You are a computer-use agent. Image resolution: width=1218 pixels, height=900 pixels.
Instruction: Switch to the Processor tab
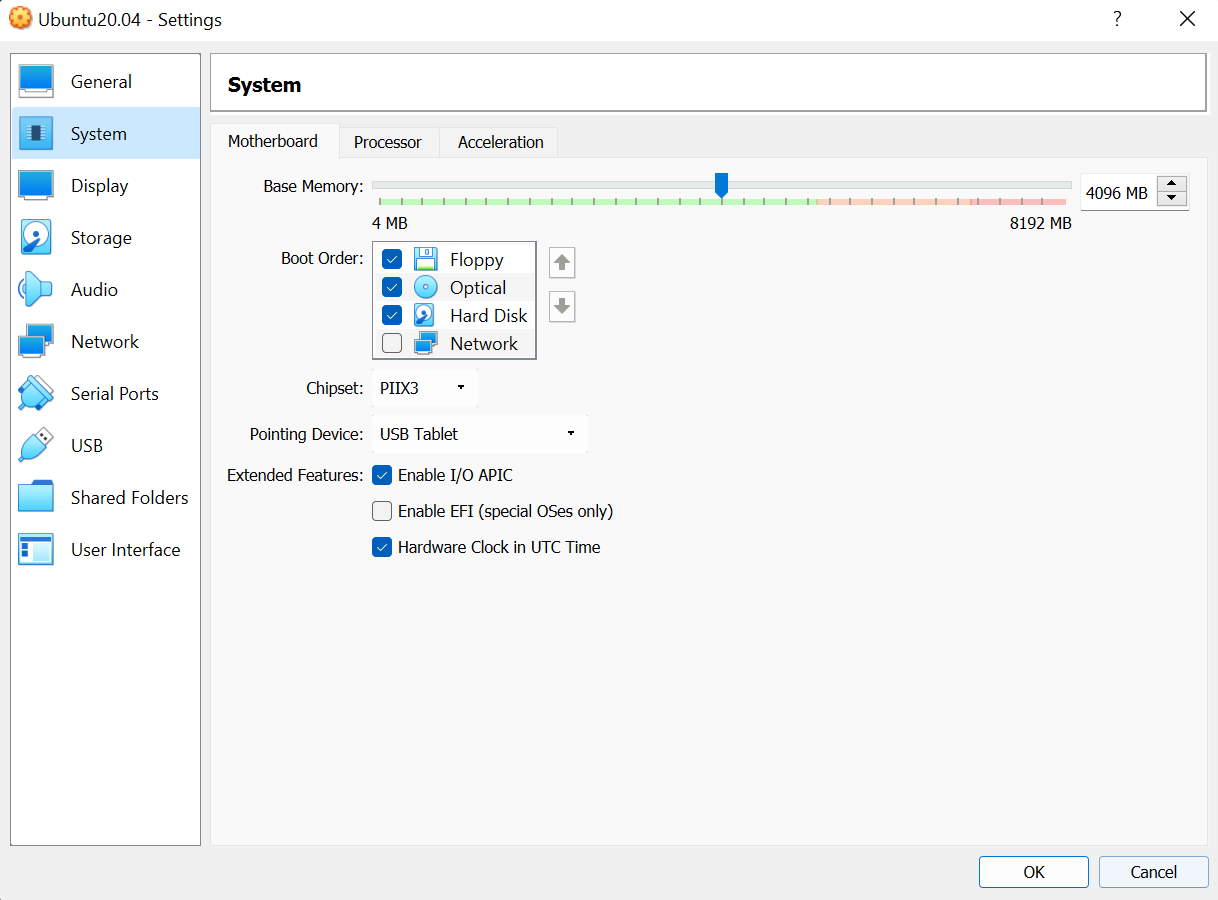pyautogui.click(x=388, y=142)
